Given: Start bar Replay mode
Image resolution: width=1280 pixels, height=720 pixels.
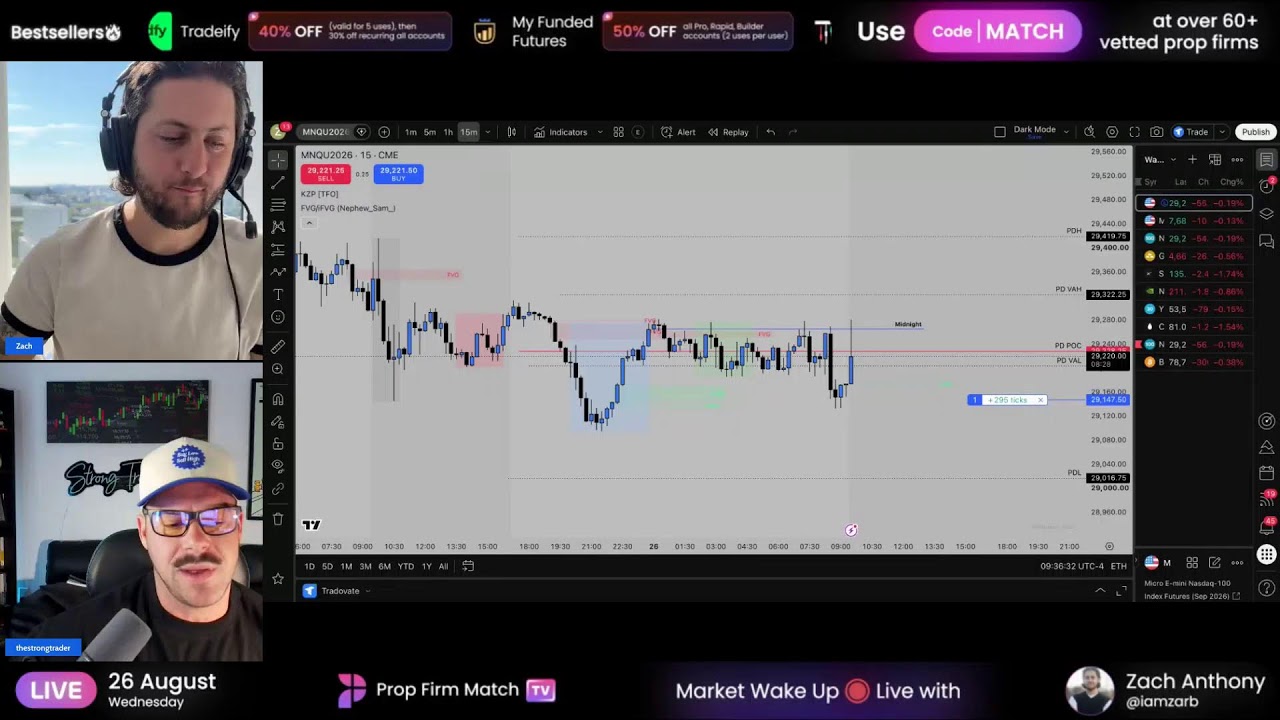Looking at the screenshot, I should pos(728,132).
